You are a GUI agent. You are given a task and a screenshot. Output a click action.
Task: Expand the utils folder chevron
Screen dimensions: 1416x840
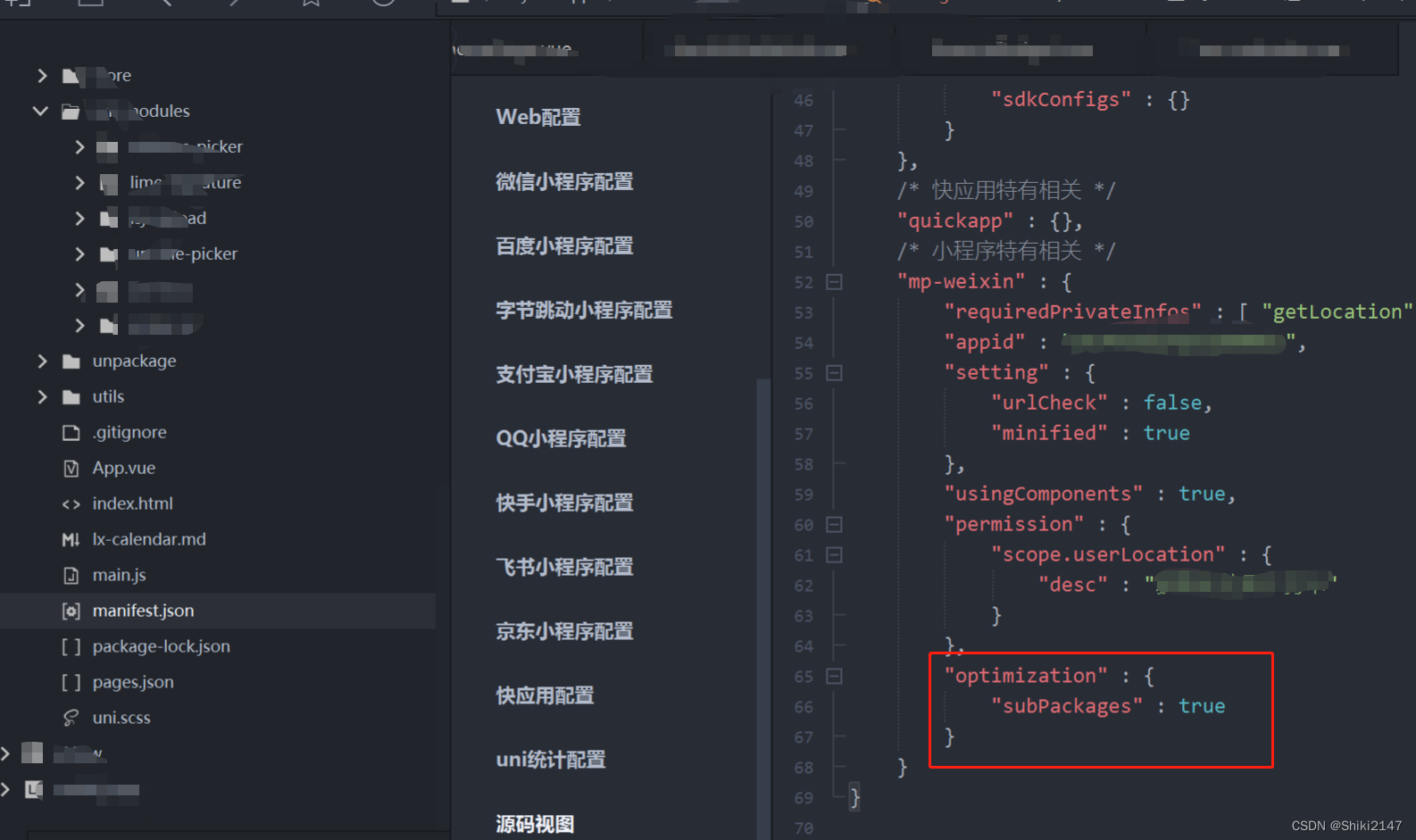[x=42, y=396]
